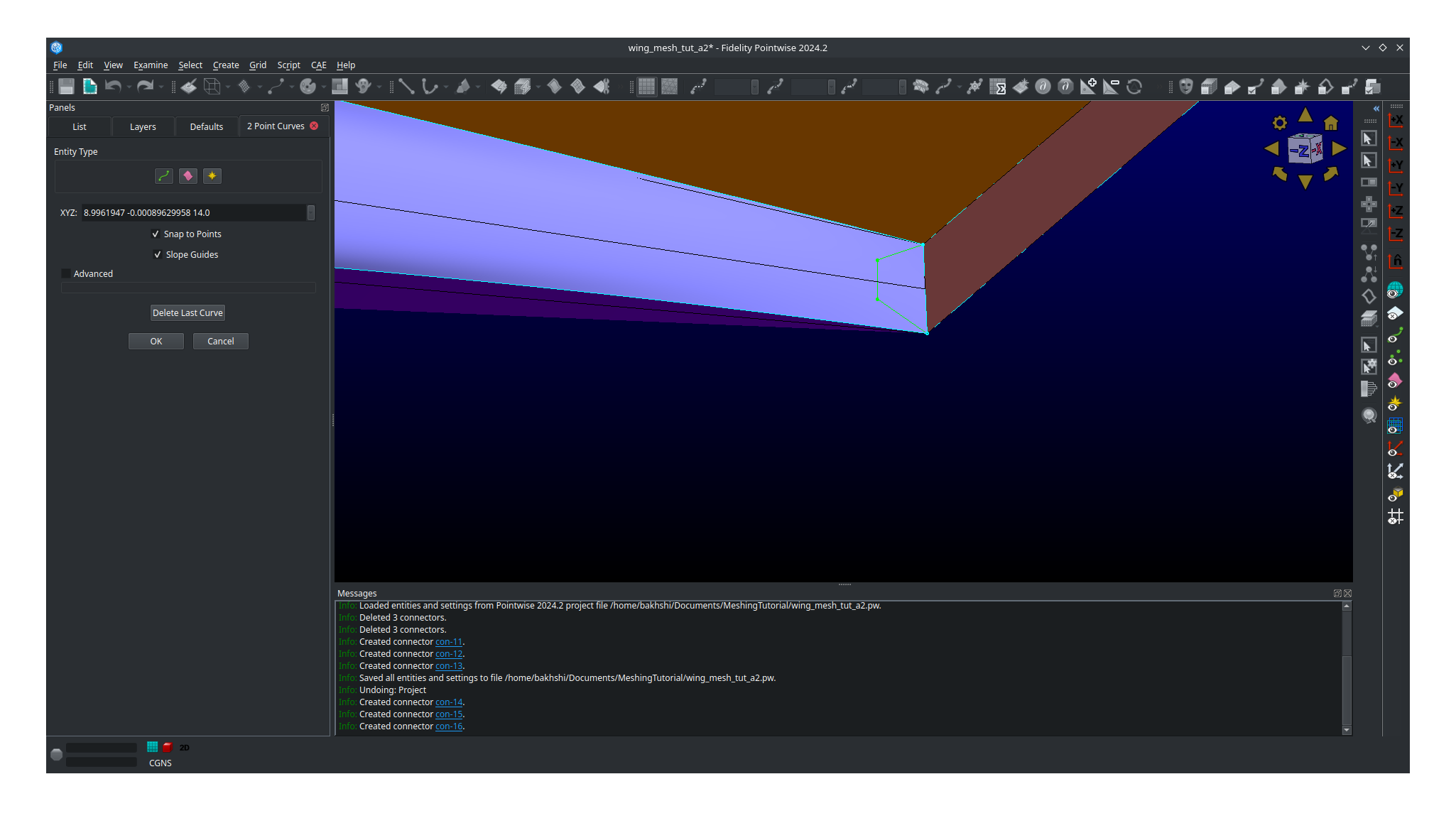Uncheck the Slope Guides checkbox
Viewport: 1456px width, 828px height.
(158, 254)
